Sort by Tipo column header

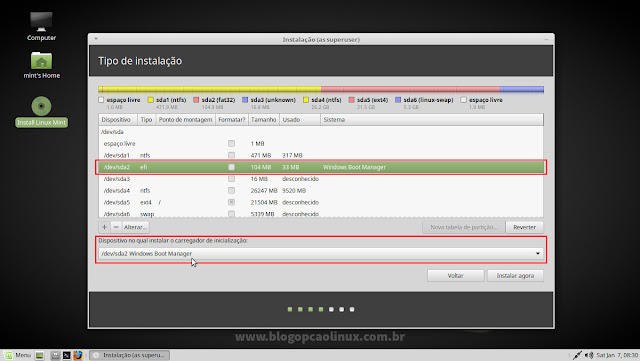146,120
